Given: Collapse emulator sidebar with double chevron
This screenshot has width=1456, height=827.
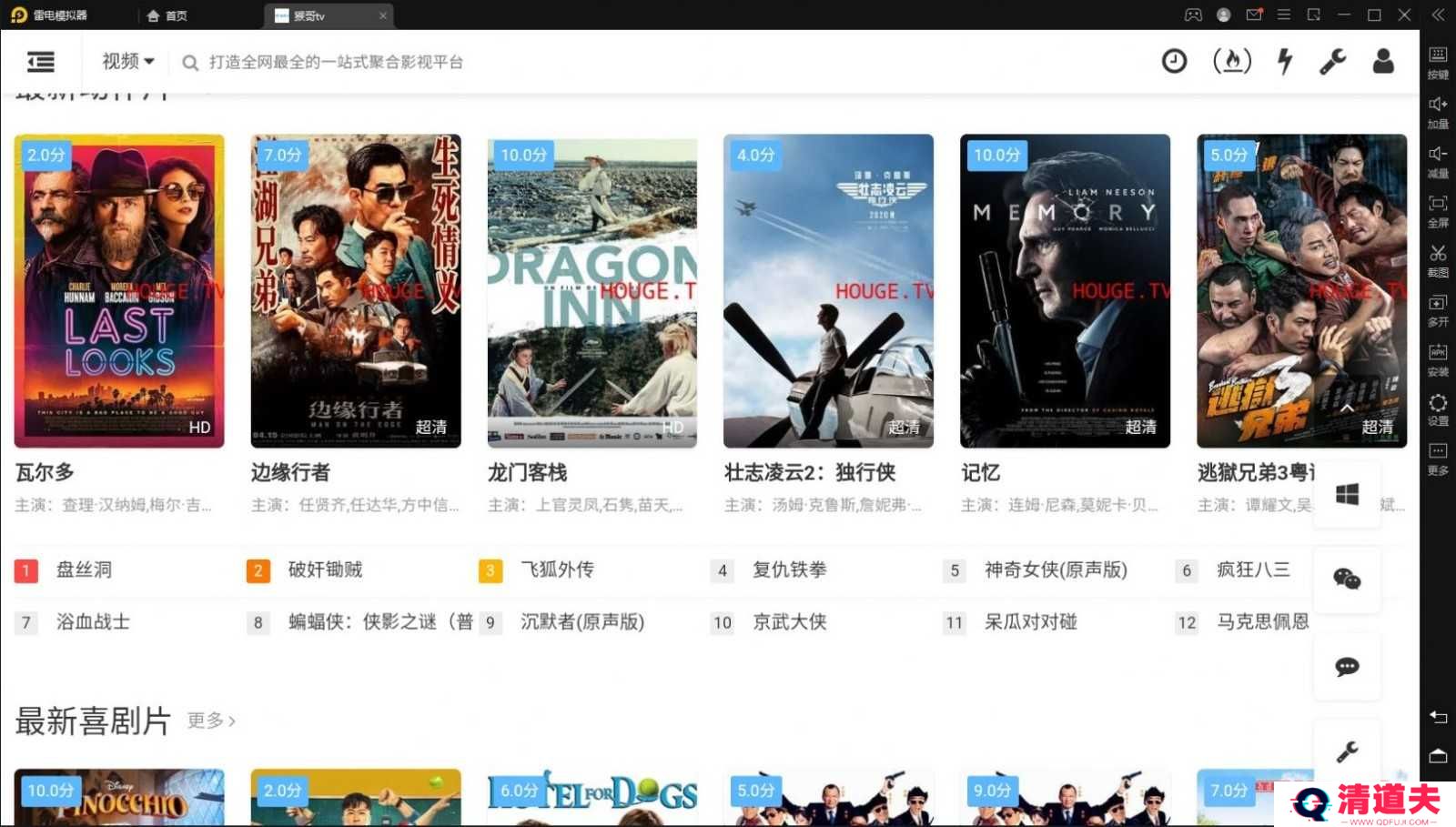Looking at the screenshot, I should tap(1438, 15).
